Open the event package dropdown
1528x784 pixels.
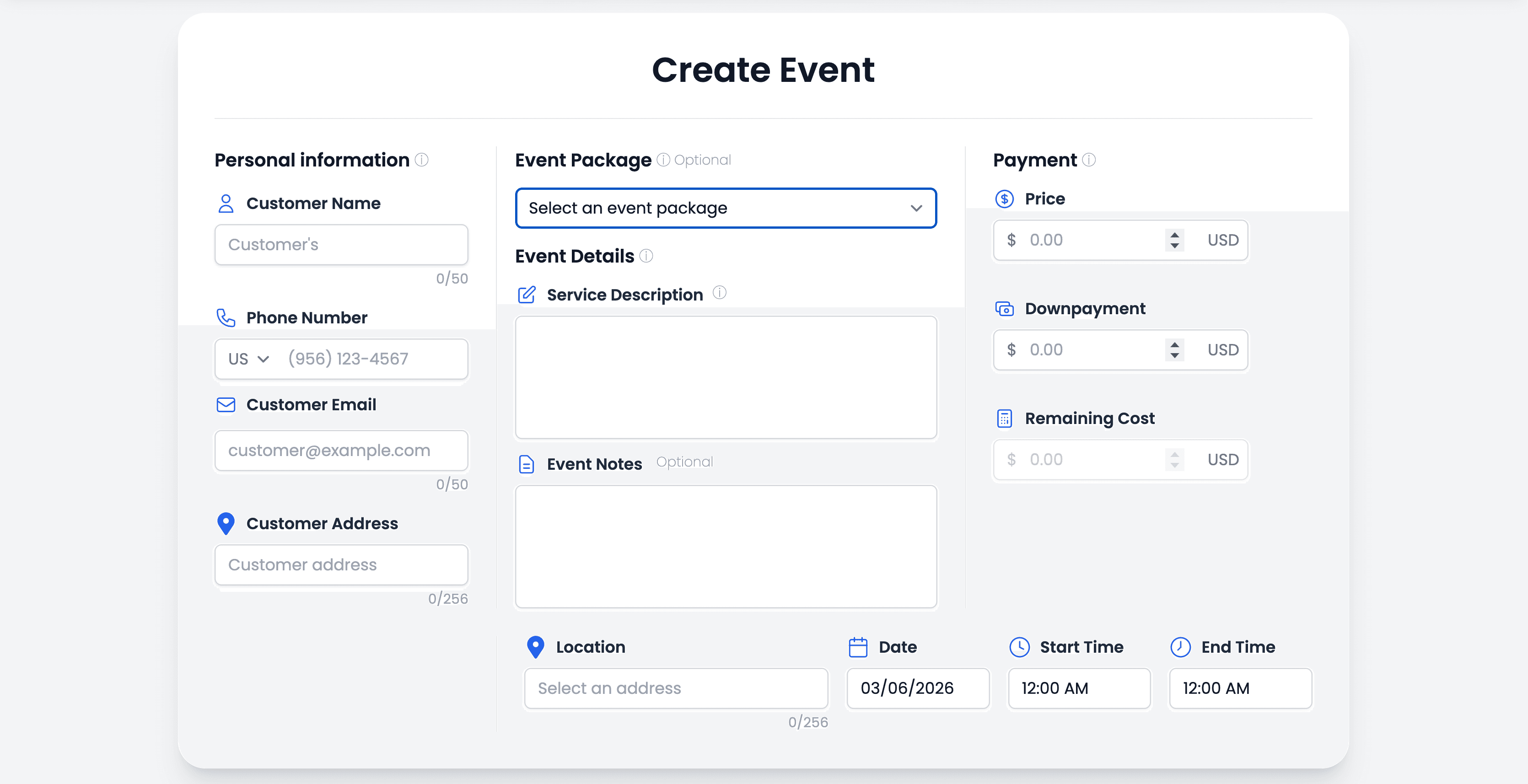726,208
